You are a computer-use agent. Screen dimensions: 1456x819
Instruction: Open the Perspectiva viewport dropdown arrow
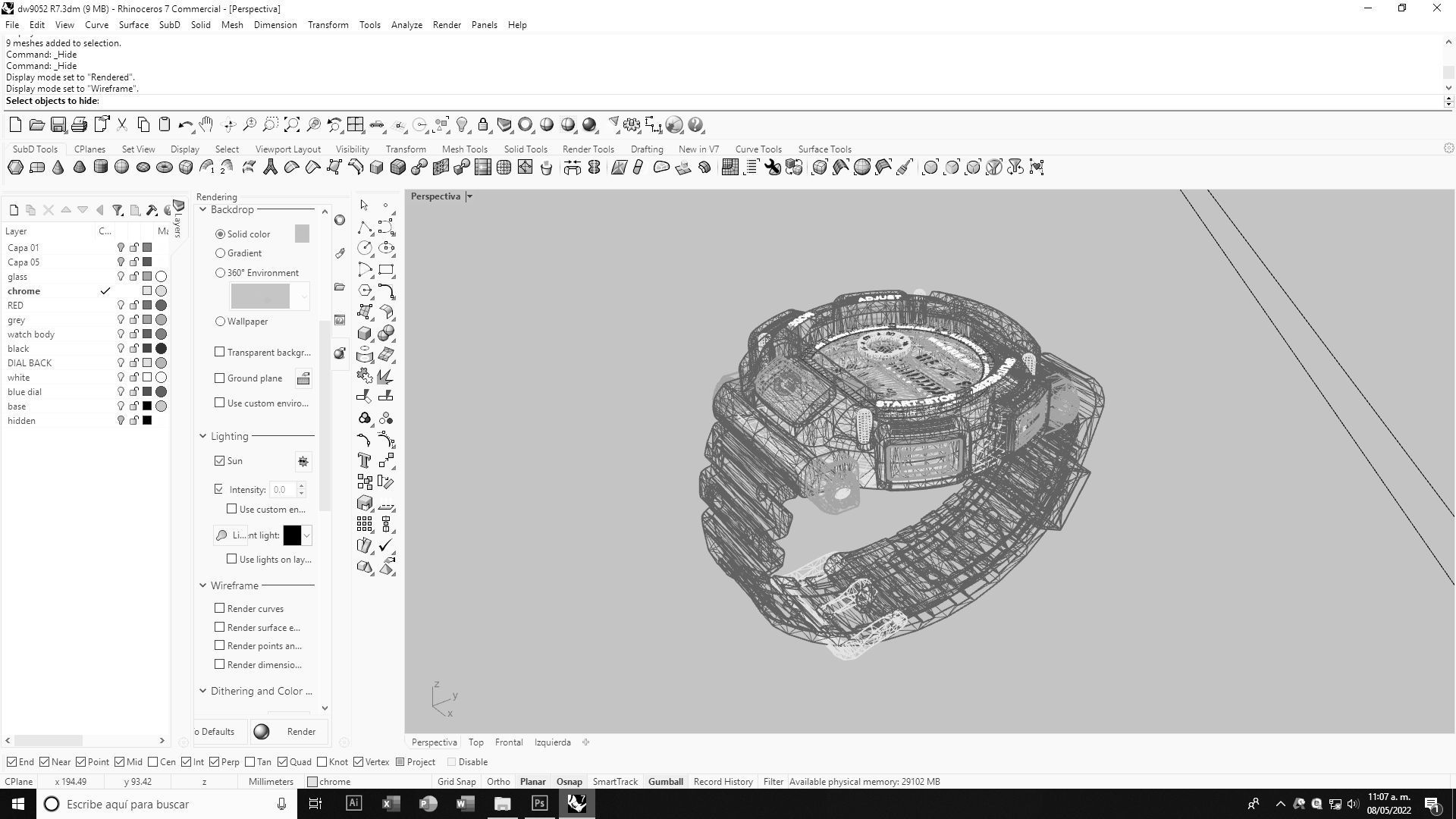[x=469, y=197]
